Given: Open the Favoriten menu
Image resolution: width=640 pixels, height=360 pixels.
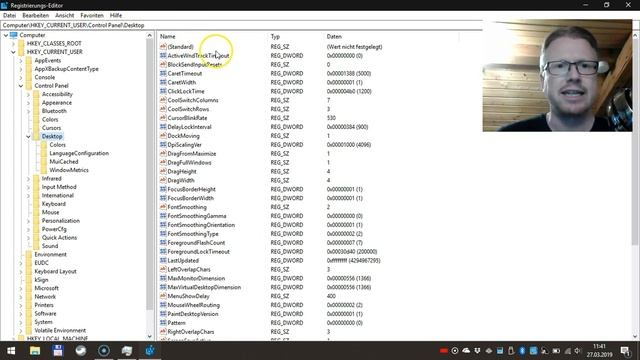Looking at the screenshot, I should [x=92, y=15].
